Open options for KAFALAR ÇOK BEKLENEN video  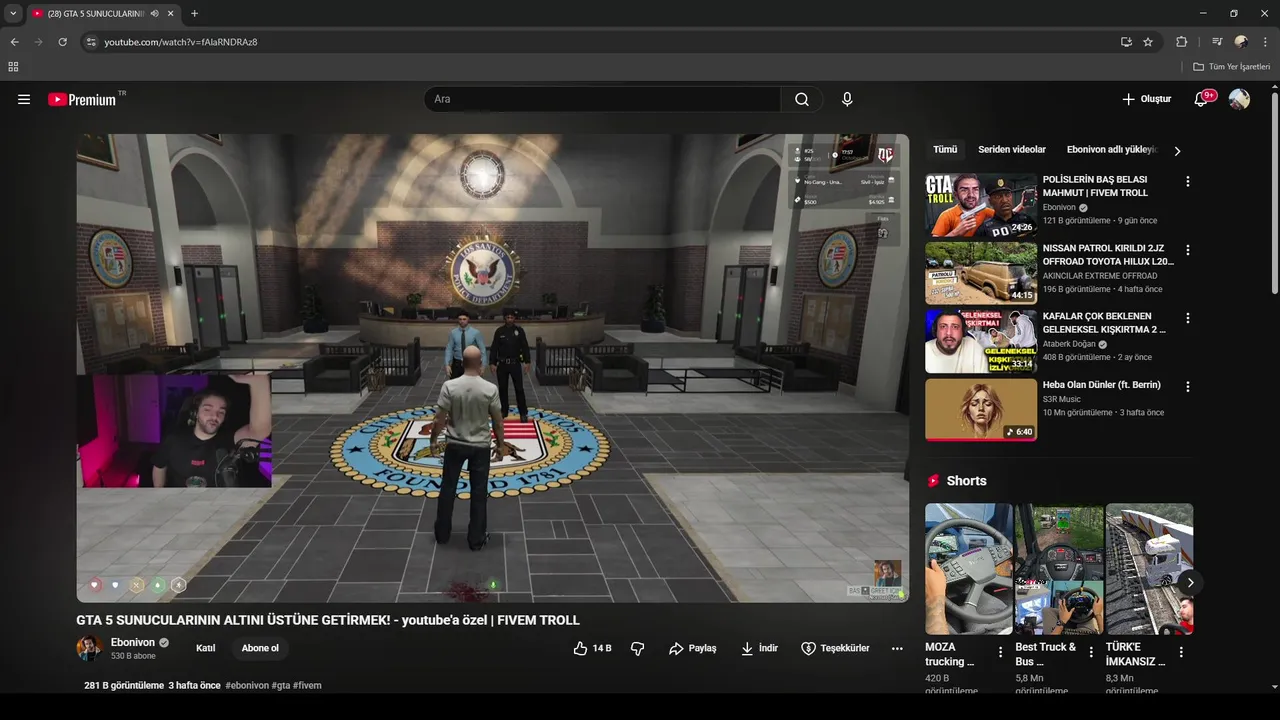1188,318
